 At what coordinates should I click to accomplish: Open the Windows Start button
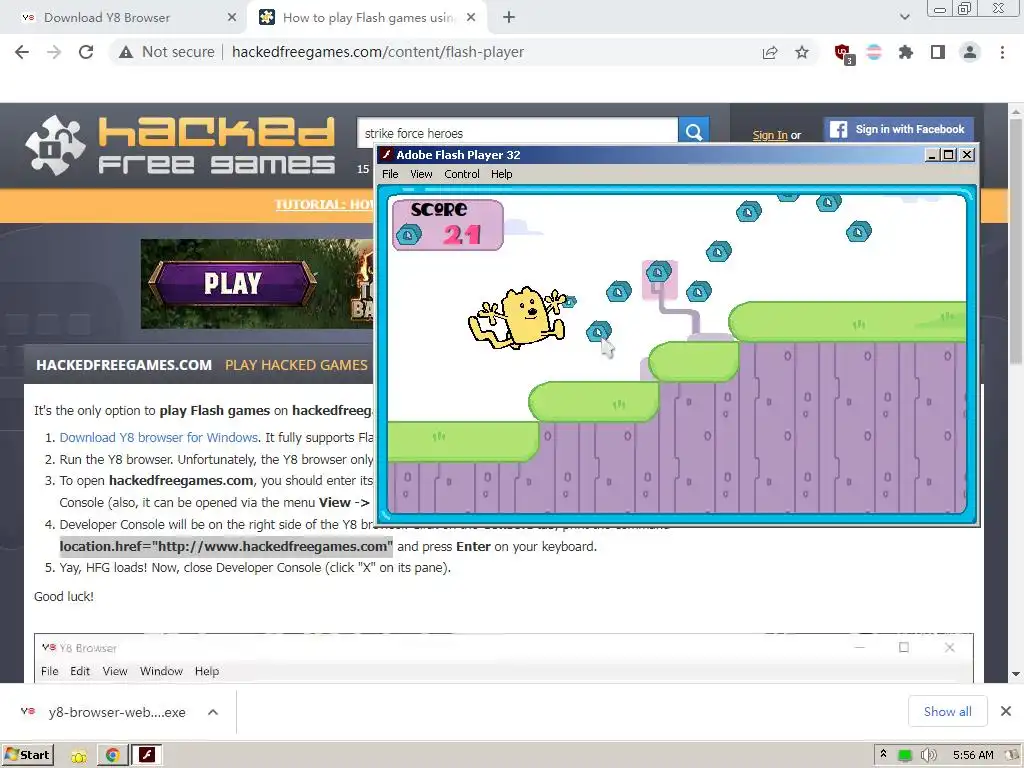point(27,755)
